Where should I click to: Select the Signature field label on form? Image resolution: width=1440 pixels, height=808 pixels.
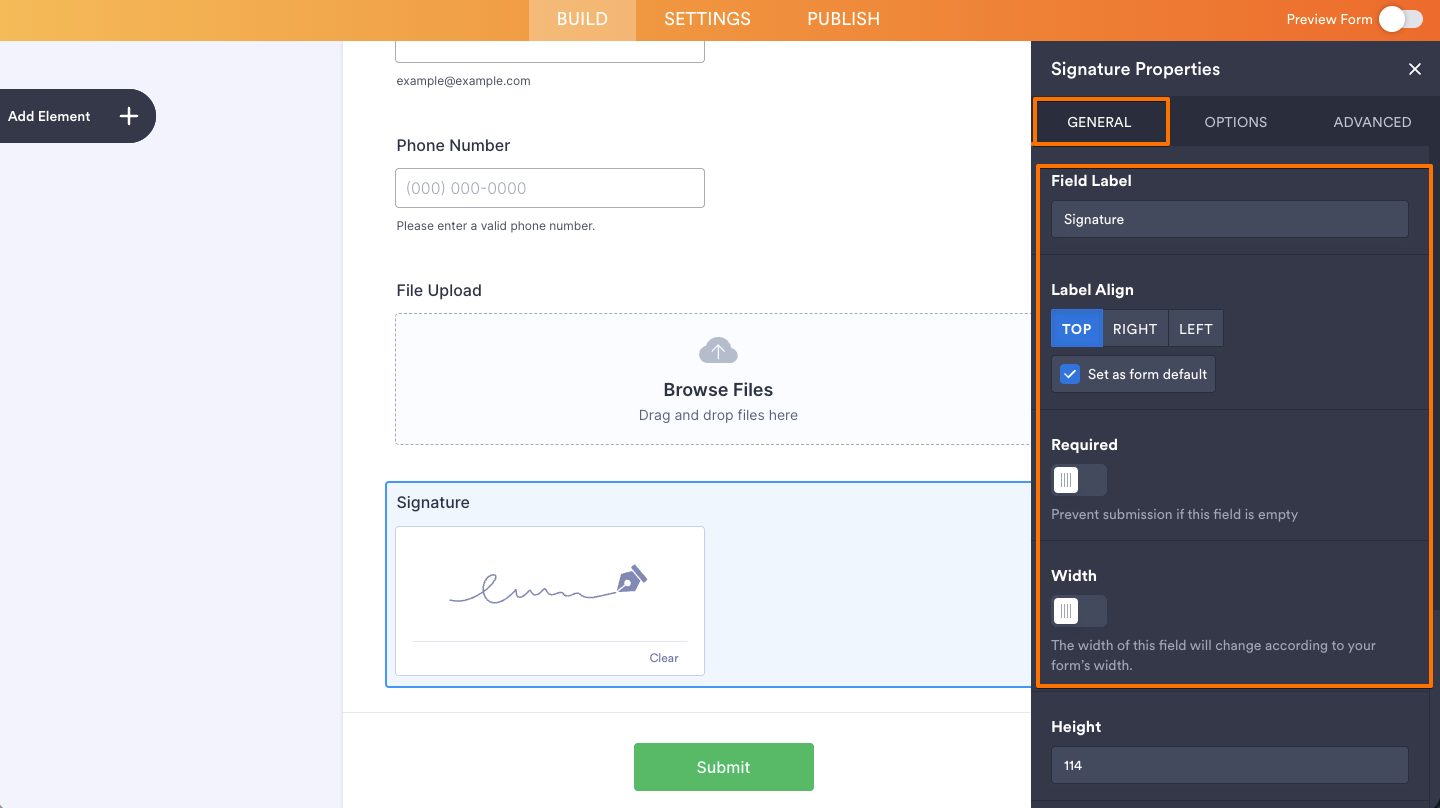tap(433, 502)
